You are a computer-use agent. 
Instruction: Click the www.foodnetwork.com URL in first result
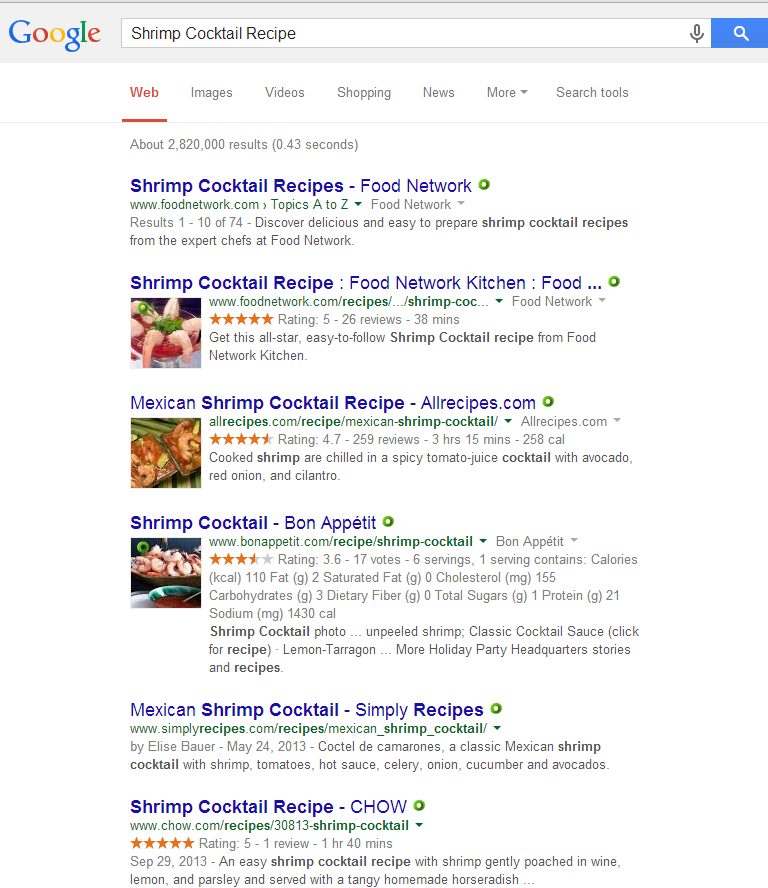[194, 204]
